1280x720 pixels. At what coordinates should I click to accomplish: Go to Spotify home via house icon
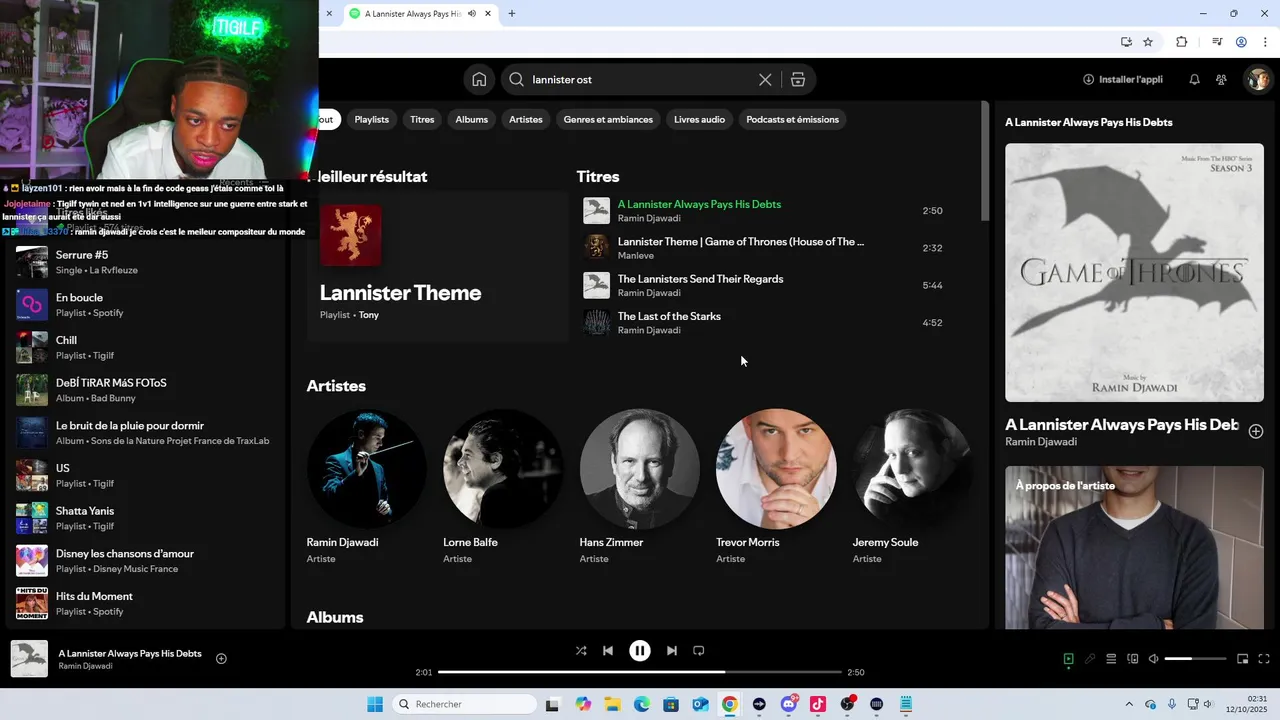(x=479, y=79)
